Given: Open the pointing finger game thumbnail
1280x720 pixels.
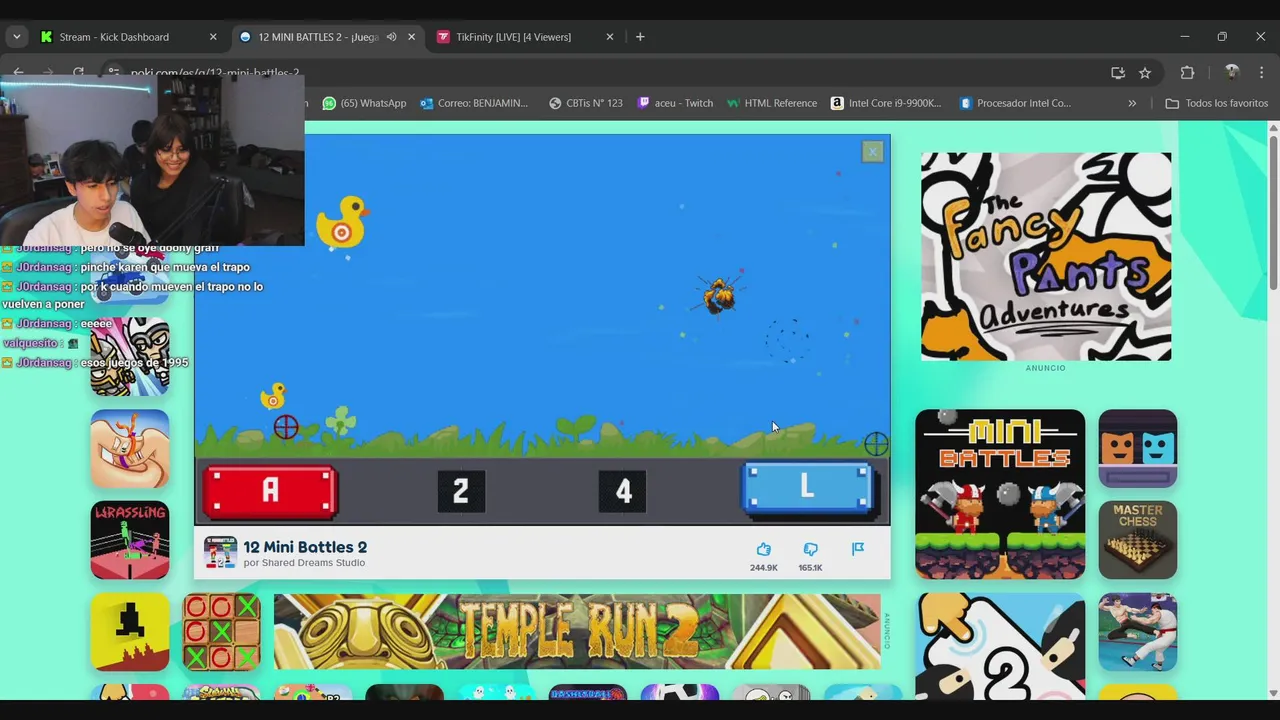Looking at the screenshot, I should [x=1000, y=646].
